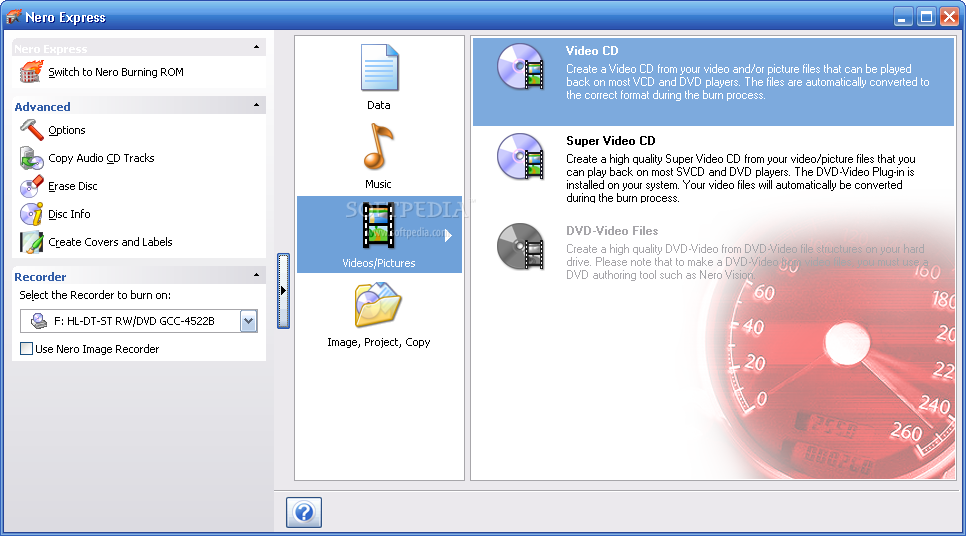Click the Recorder section header text

[x=40, y=277]
